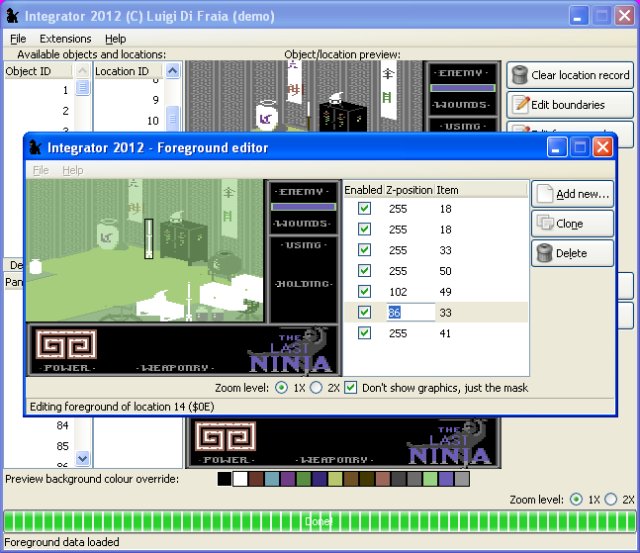Open the File menu in main window
The height and width of the screenshot is (553, 640).
coord(18,39)
